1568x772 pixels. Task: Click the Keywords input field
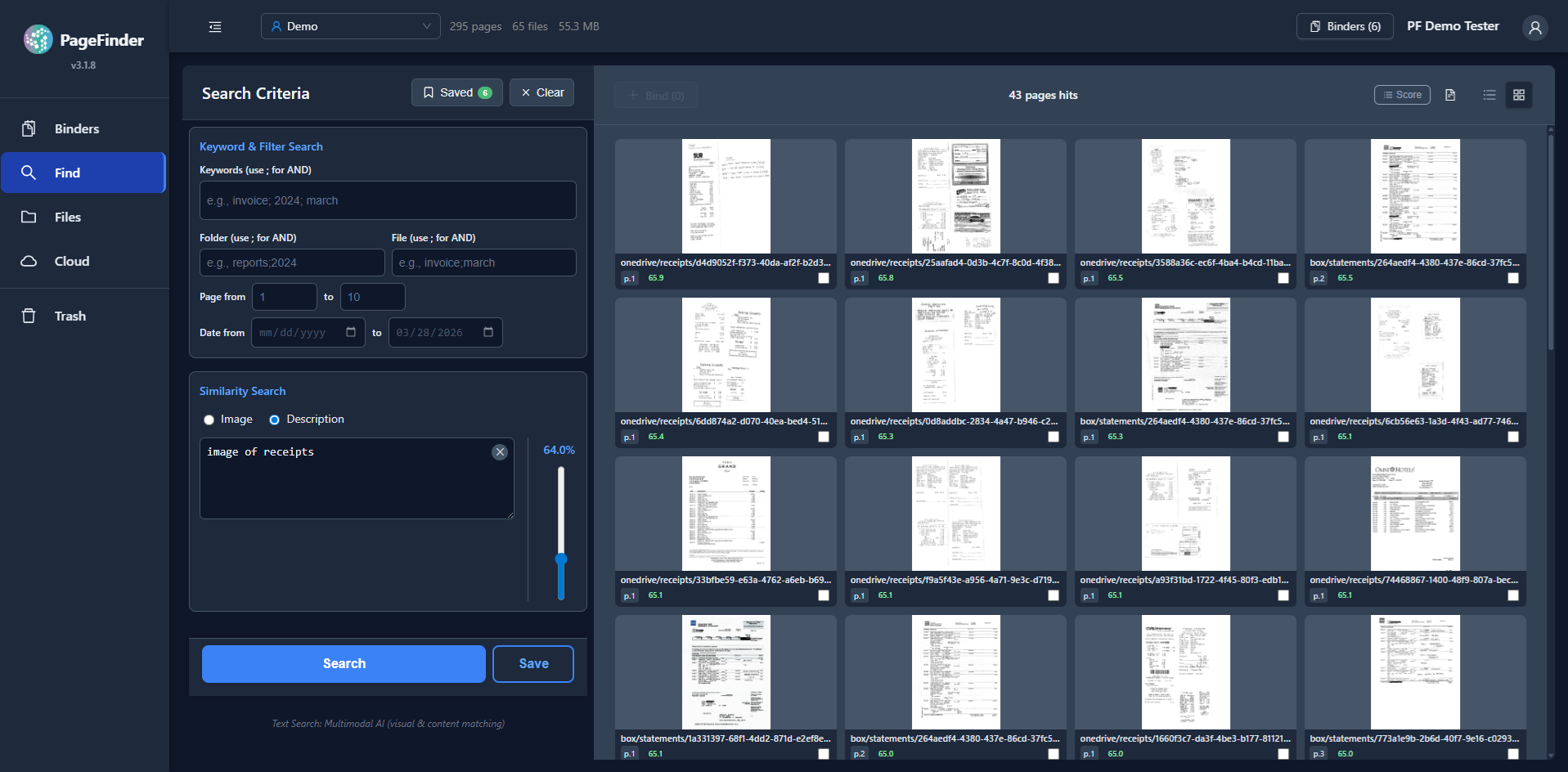pyautogui.click(x=388, y=200)
